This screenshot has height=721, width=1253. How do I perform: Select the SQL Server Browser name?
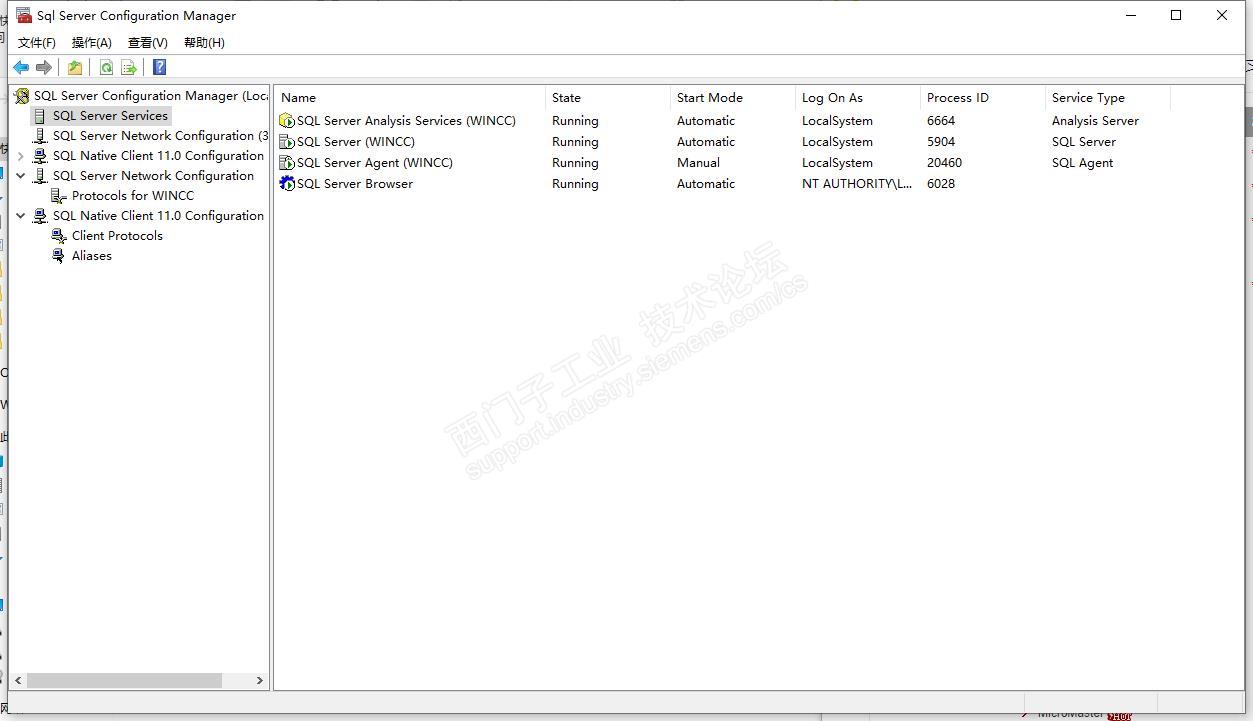pyautogui.click(x=354, y=184)
